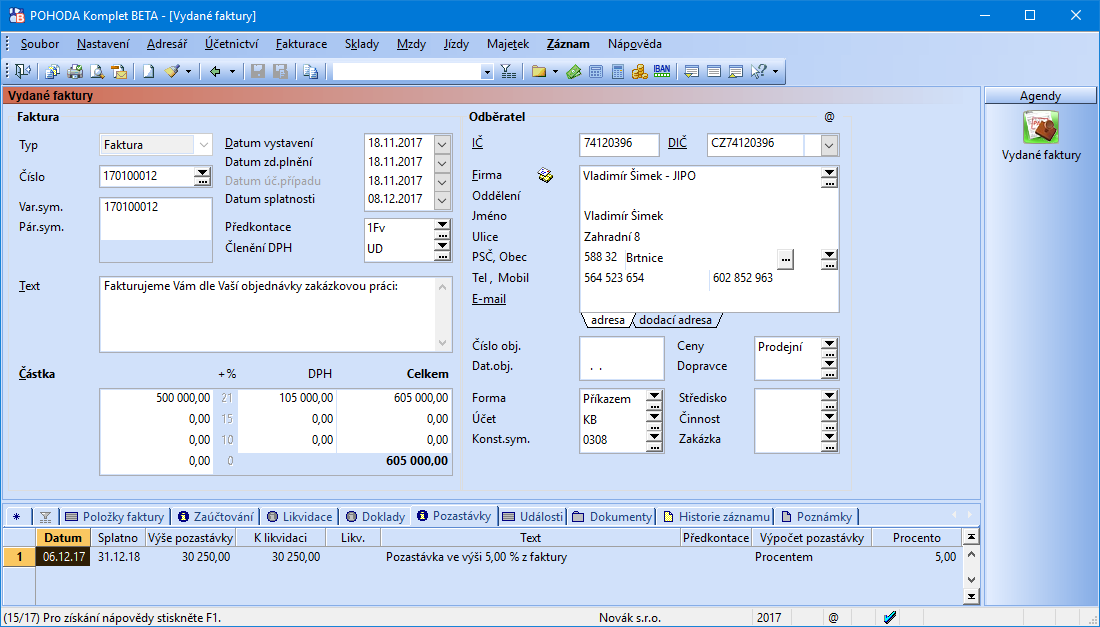Expand the DIČ dropdown arrow

tap(829, 145)
